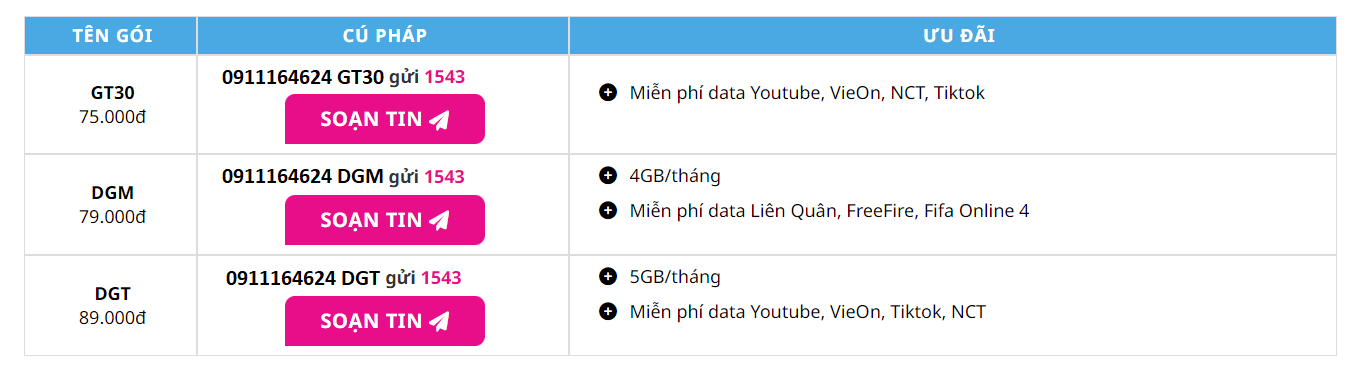The width and height of the screenshot is (1353, 370).
Task: Click the SOẠN TIN button for DGM
Action: (x=385, y=220)
